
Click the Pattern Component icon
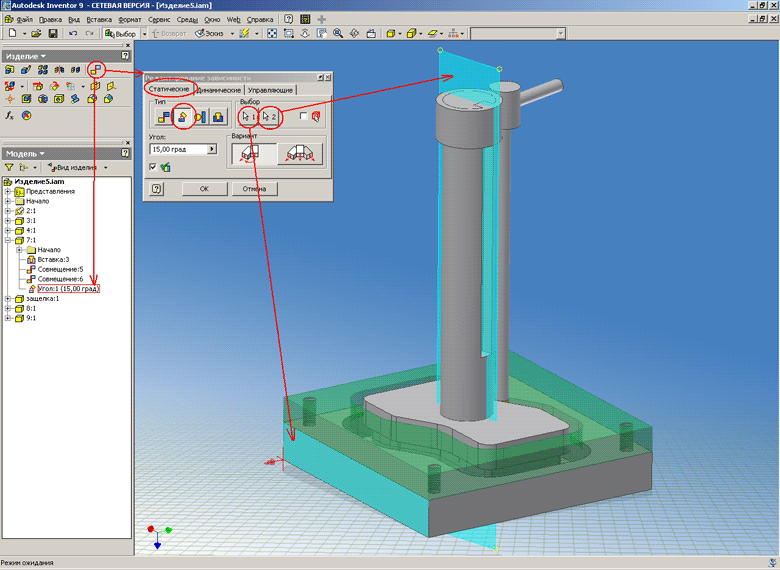point(43,70)
